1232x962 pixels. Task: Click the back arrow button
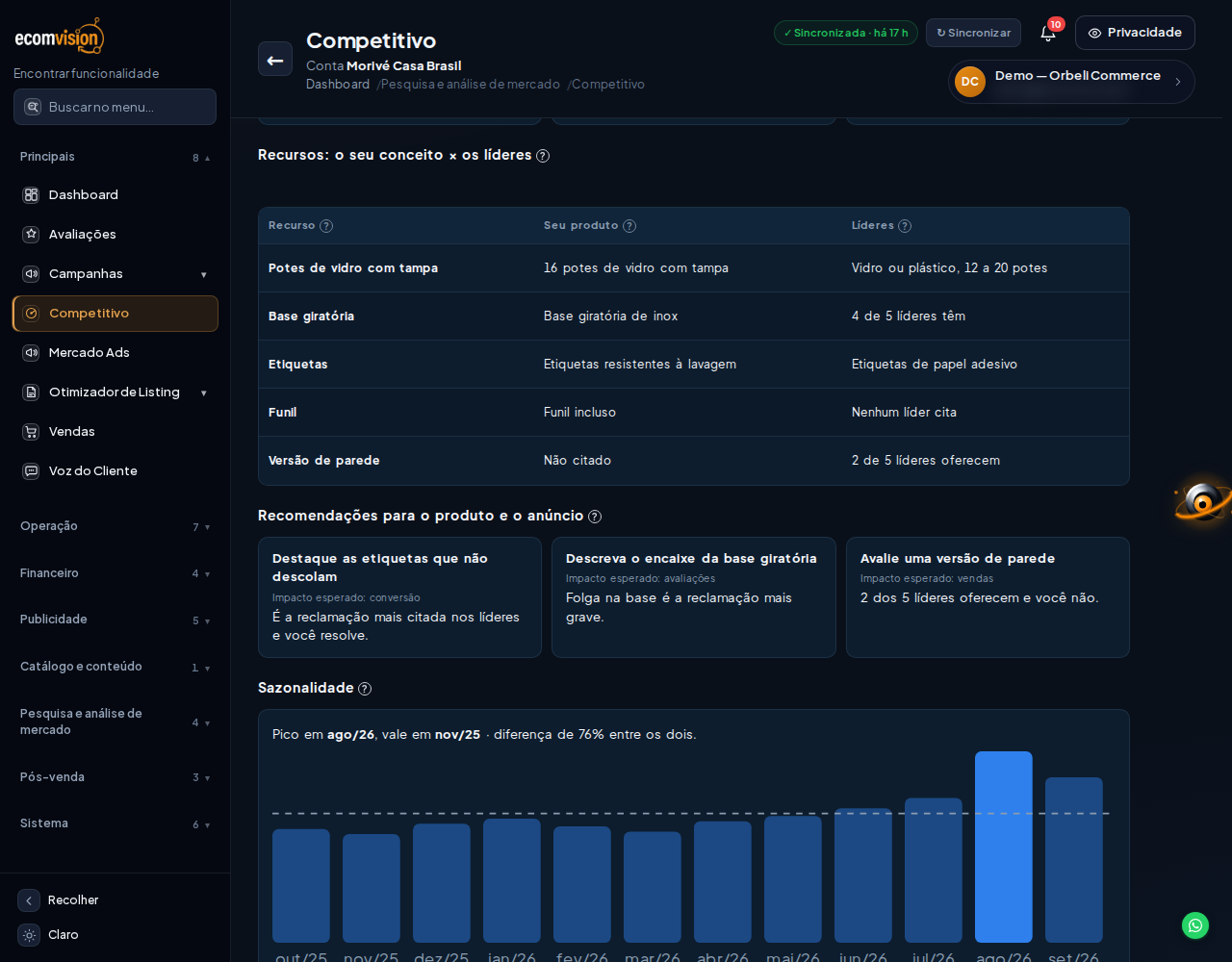tap(275, 59)
